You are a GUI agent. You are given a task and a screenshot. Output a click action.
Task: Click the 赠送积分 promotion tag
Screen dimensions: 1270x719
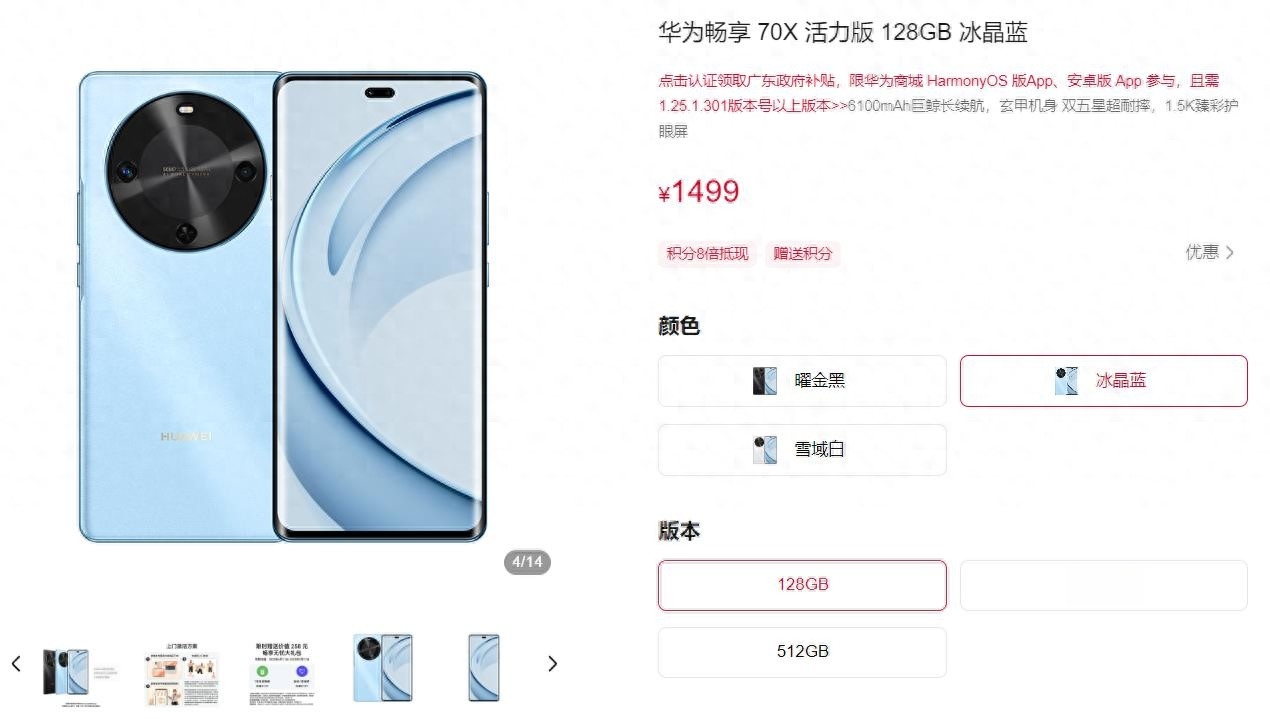pyautogui.click(x=803, y=254)
